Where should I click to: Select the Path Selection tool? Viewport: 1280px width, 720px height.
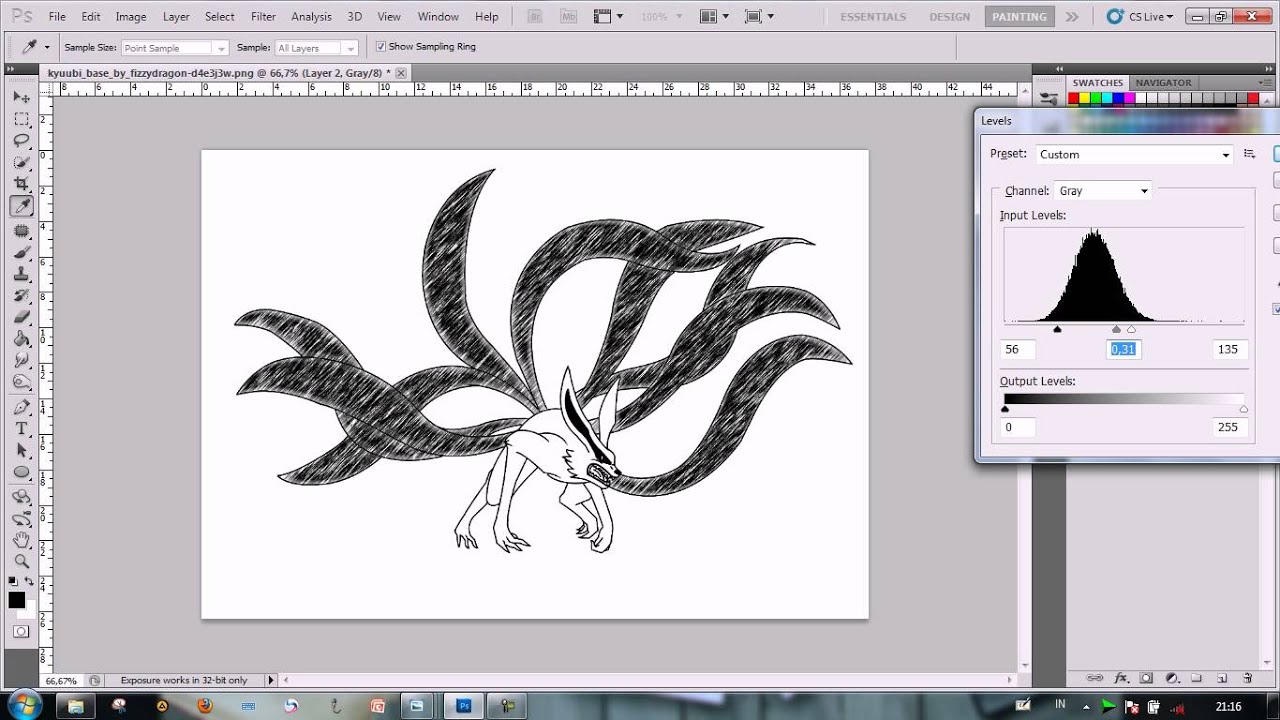point(21,451)
